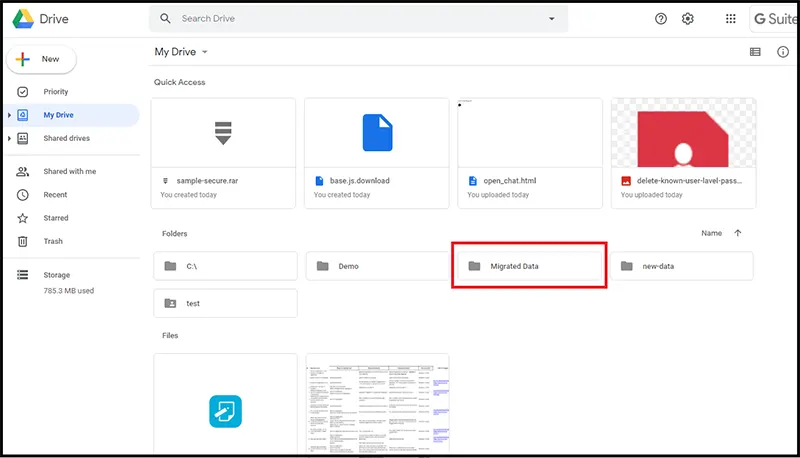Click the Starred star icon
Viewport: 800px width, 458px height.
[x=22, y=218]
